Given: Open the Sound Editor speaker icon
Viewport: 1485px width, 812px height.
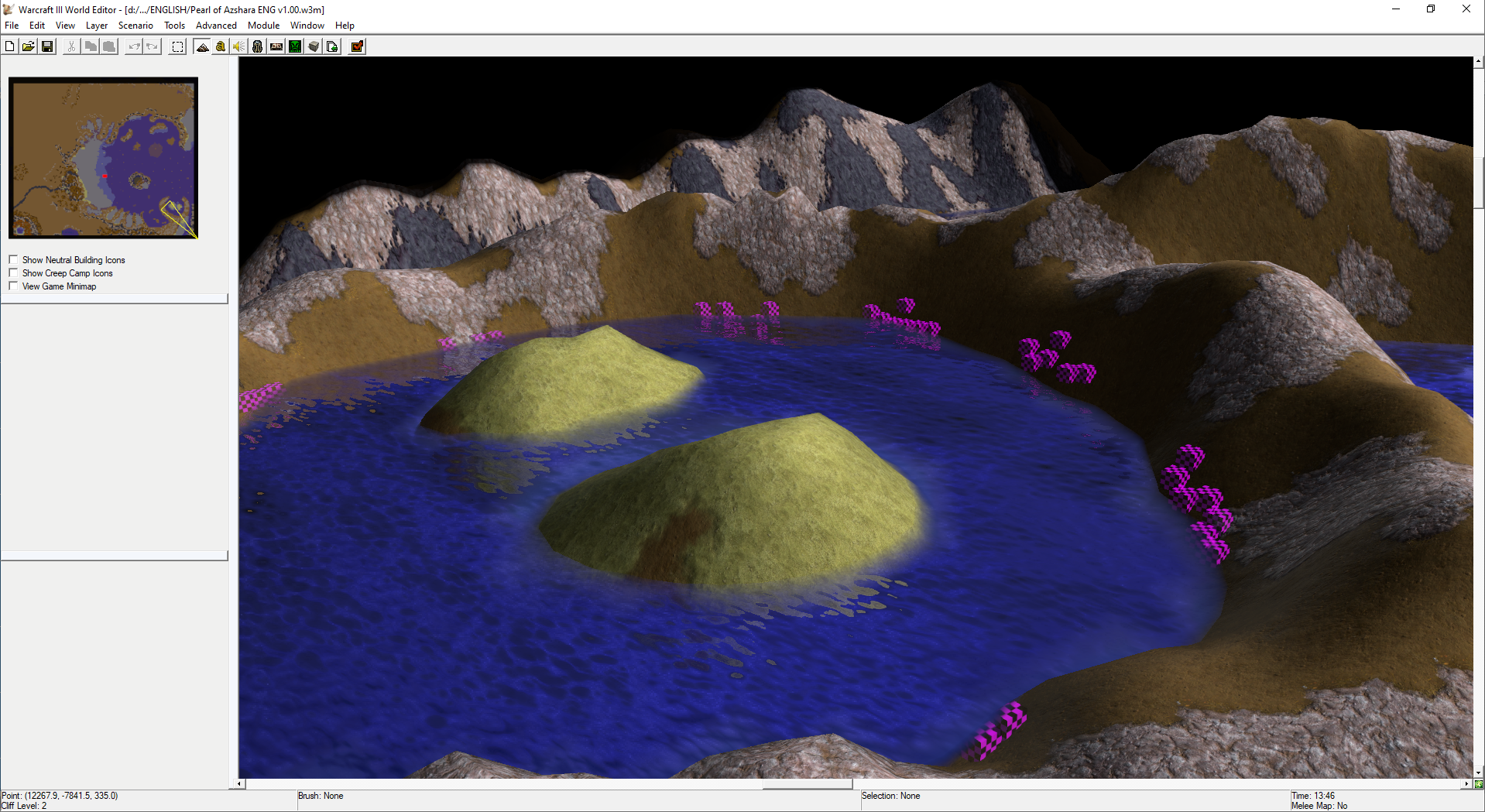Looking at the screenshot, I should tap(239, 46).
